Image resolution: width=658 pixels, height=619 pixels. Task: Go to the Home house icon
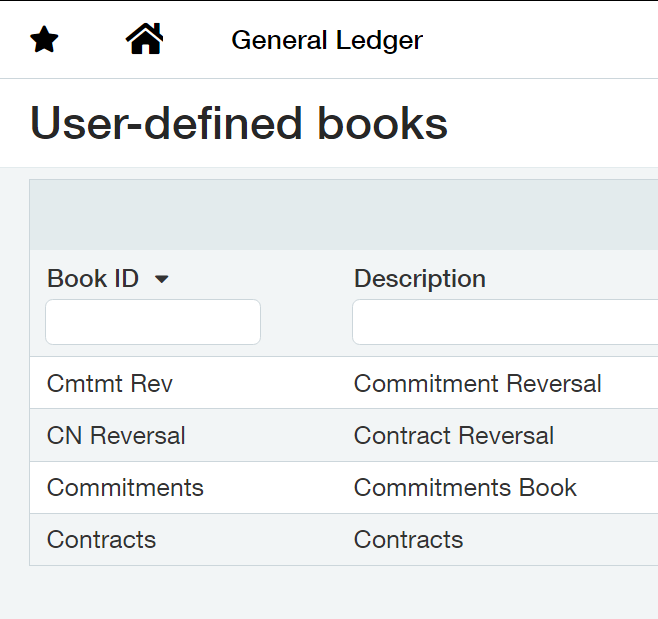pyautogui.click(x=144, y=39)
